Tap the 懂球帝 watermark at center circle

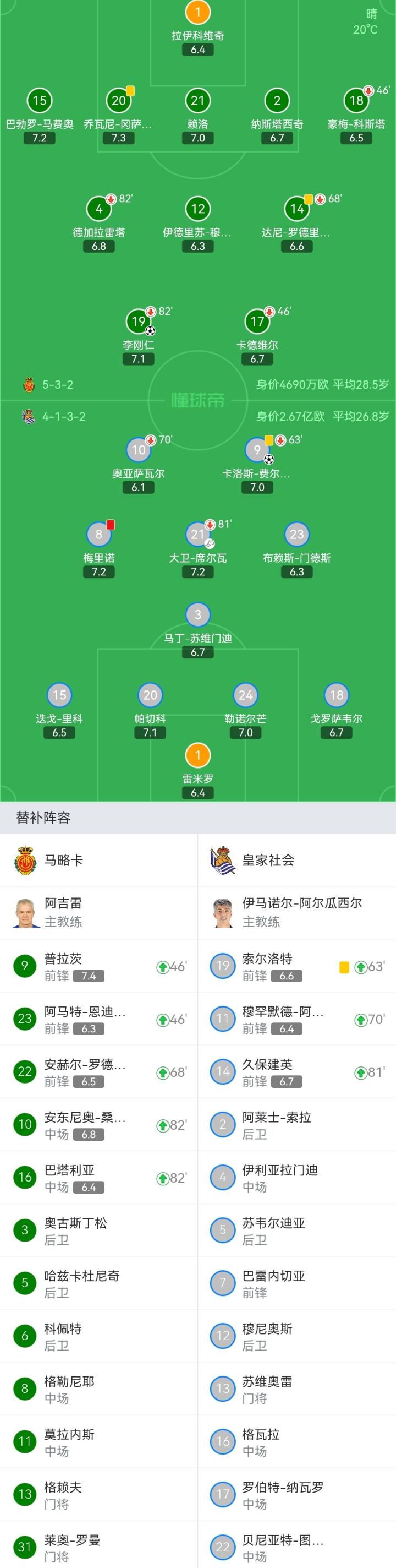click(x=197, y=400)
